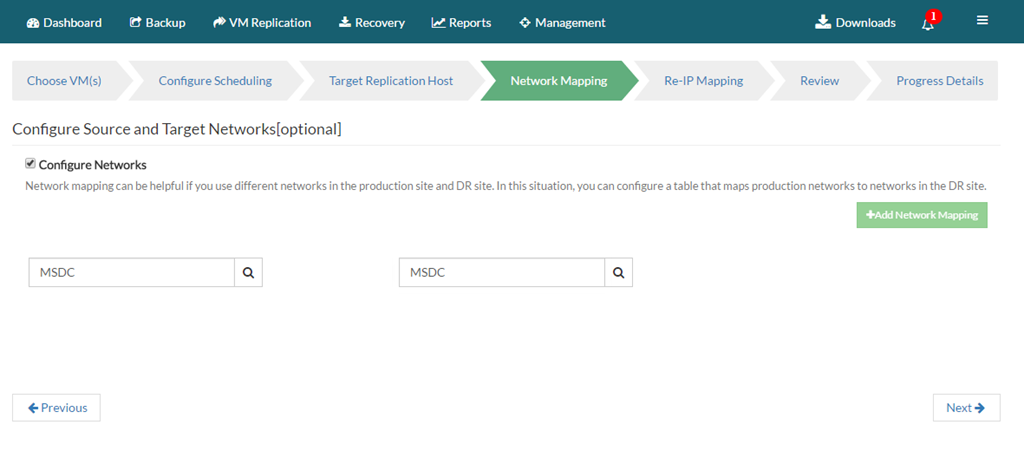Click the Downloads icon in header
The width and height of the screenshot is (1024, 451).
(x=823, y=22)
